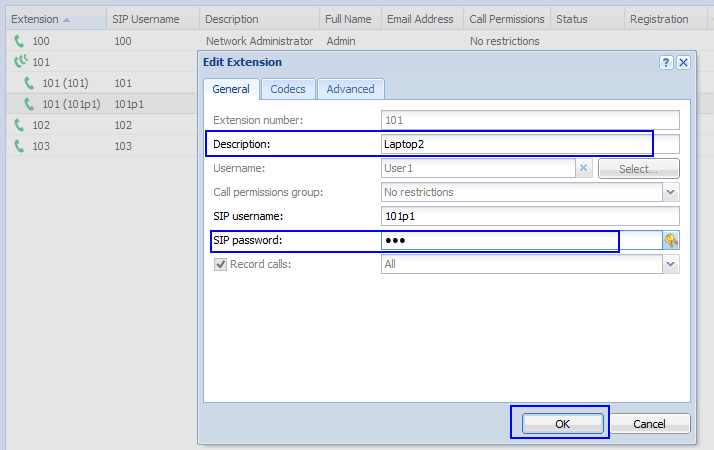The width and height of the screenshot is (714, 450).
Task: Click the phone icon beside 101 (101)
Action: pyautogui.click(x=29, y=83)
